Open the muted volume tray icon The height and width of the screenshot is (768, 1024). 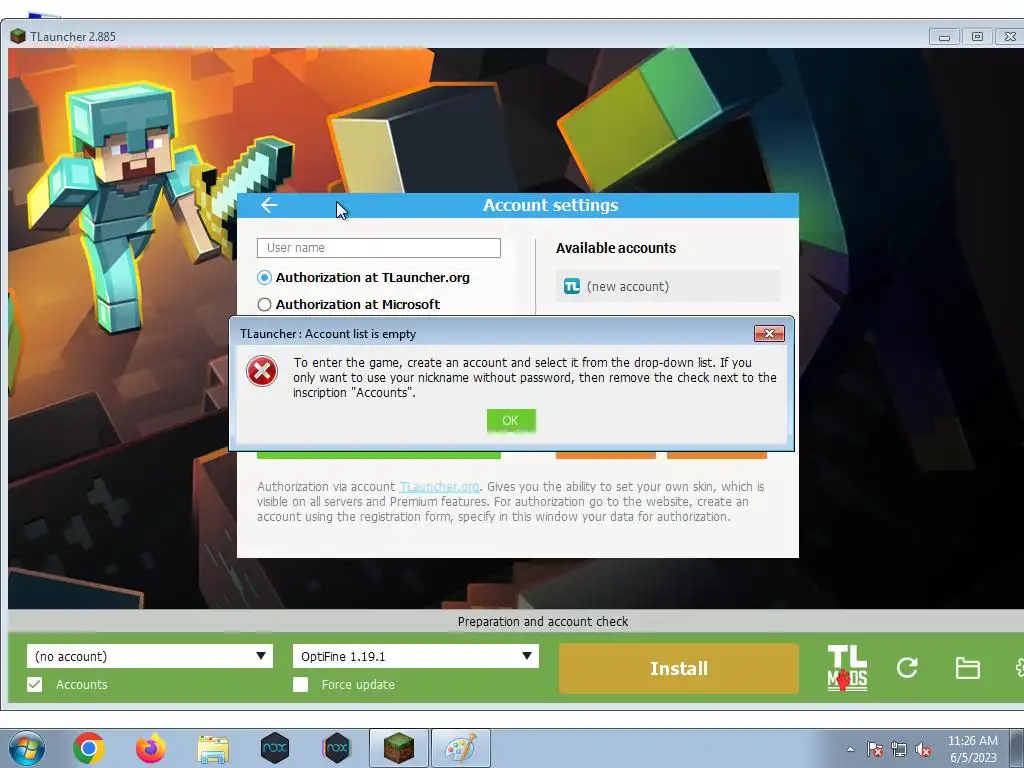click(x=923, y=749)
